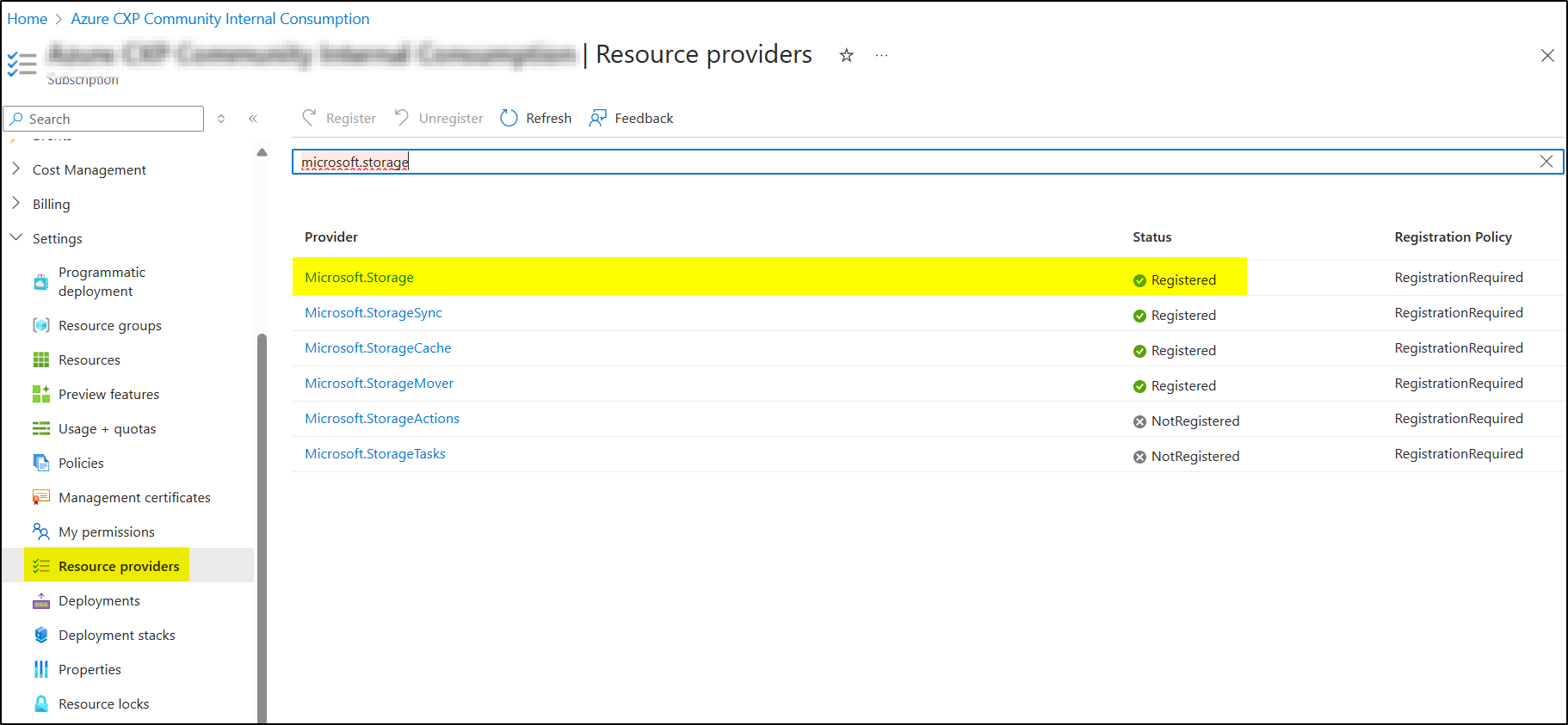
Task: Click Registered status in Microsoft.StorageCache row
Action: (x=1183, y=350)
